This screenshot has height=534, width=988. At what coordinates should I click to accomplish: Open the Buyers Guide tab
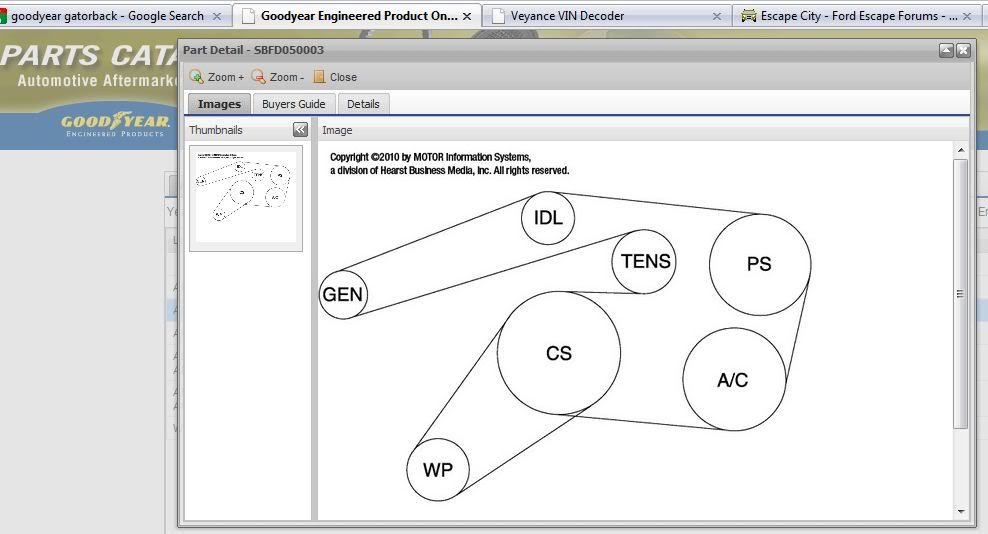point(294,104)
